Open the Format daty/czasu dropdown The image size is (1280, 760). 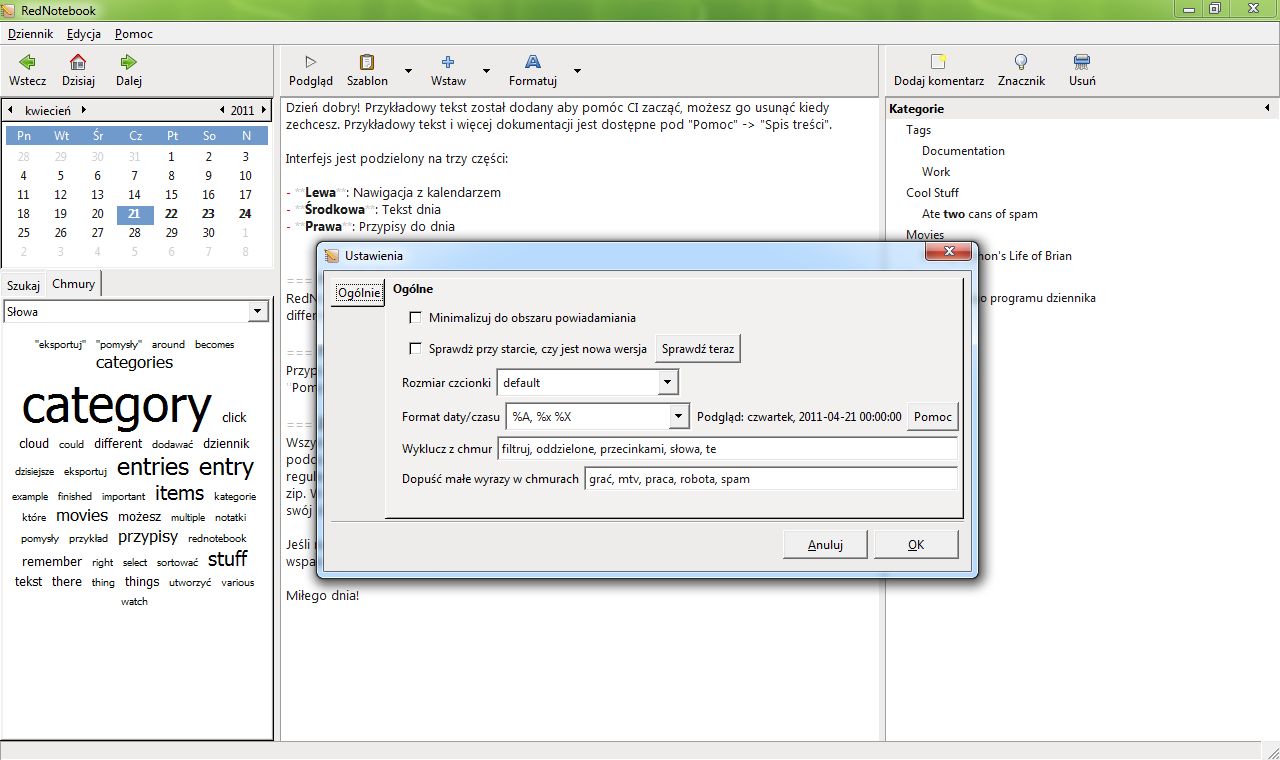pyautogui.click(x=679, y=416)
